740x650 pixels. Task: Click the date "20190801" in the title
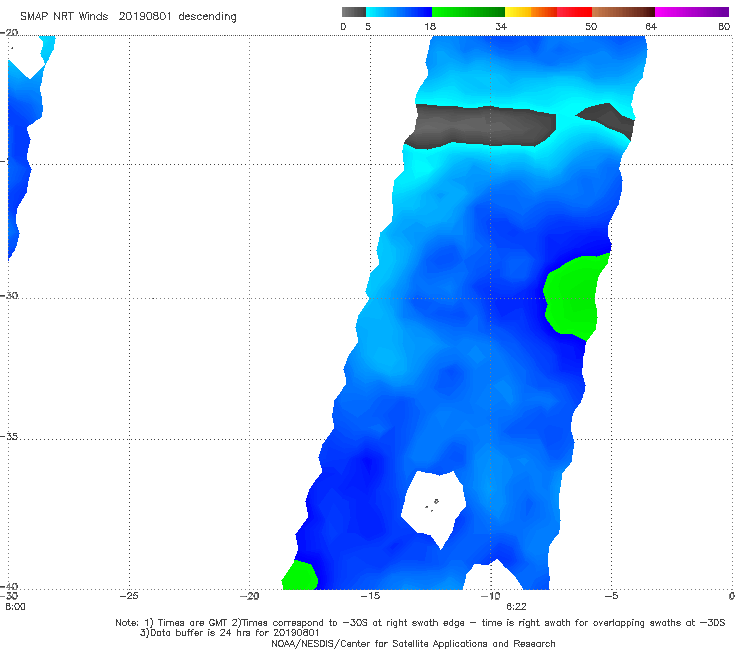click(145, 17)
